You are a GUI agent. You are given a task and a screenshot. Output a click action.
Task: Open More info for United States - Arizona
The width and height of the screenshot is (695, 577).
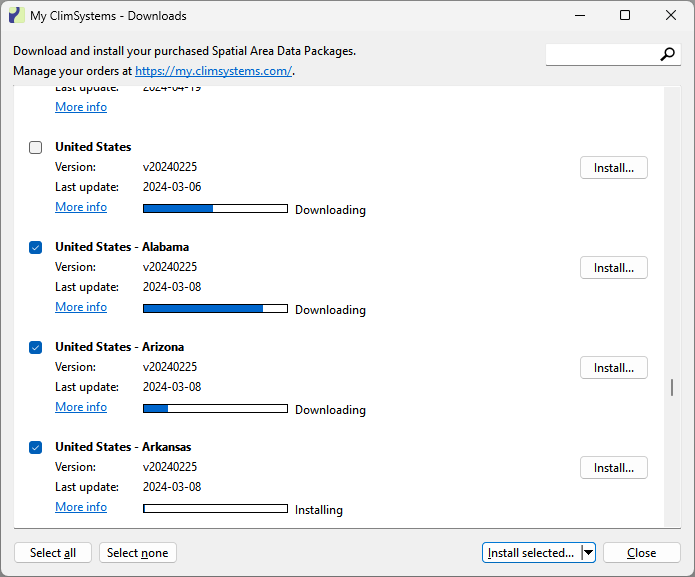[x=81, y=407]
